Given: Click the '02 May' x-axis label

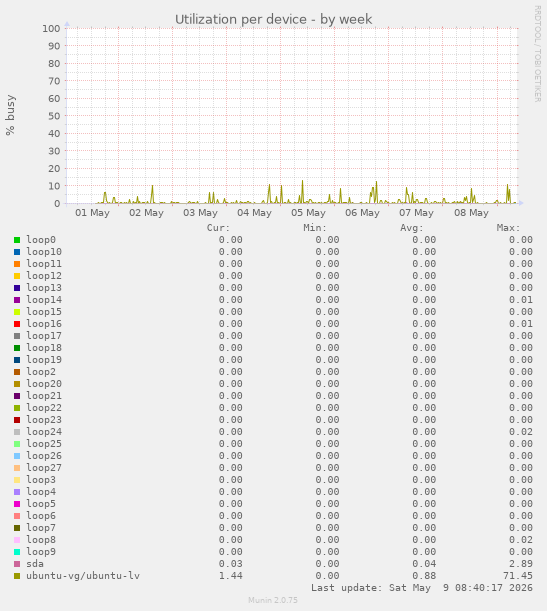Looking at the screenshot, I should coord(146,213).
